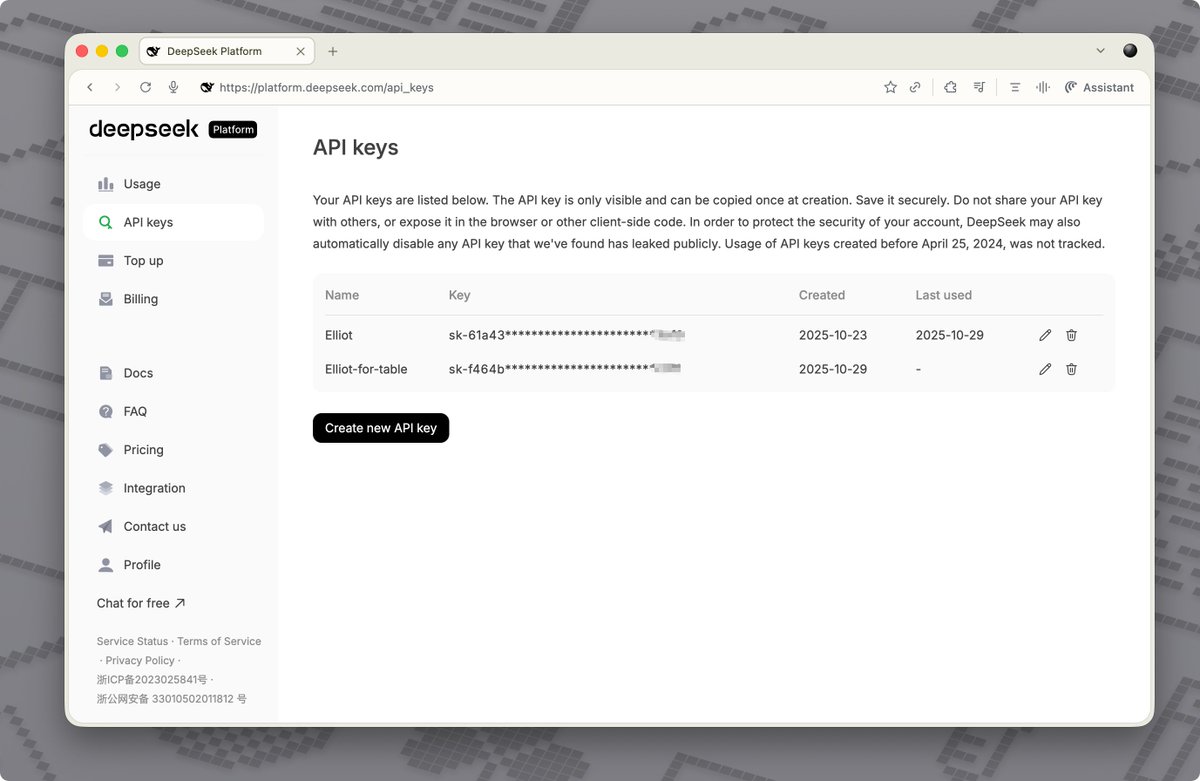Open Top up in the sidebar
This screenshot has height=781, width=1200.
[x=173, y=261]
